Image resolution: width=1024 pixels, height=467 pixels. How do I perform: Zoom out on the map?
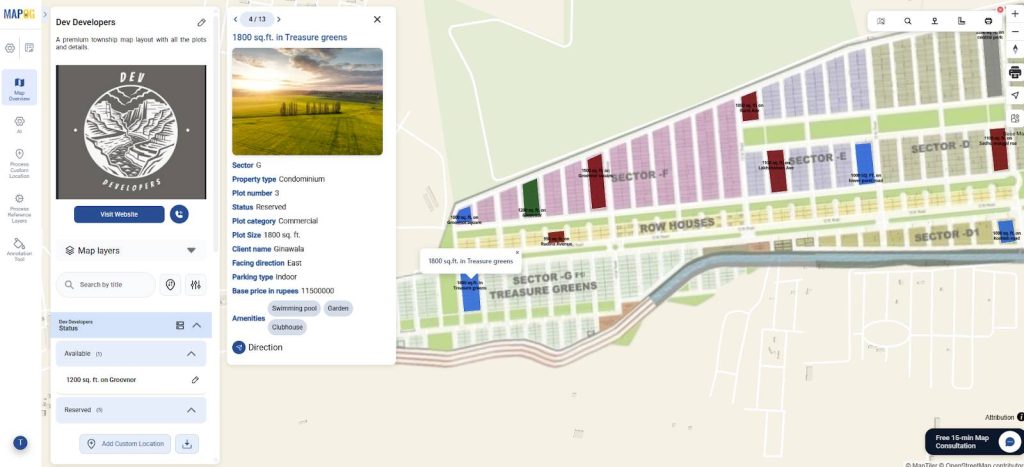click(1015, 31)
